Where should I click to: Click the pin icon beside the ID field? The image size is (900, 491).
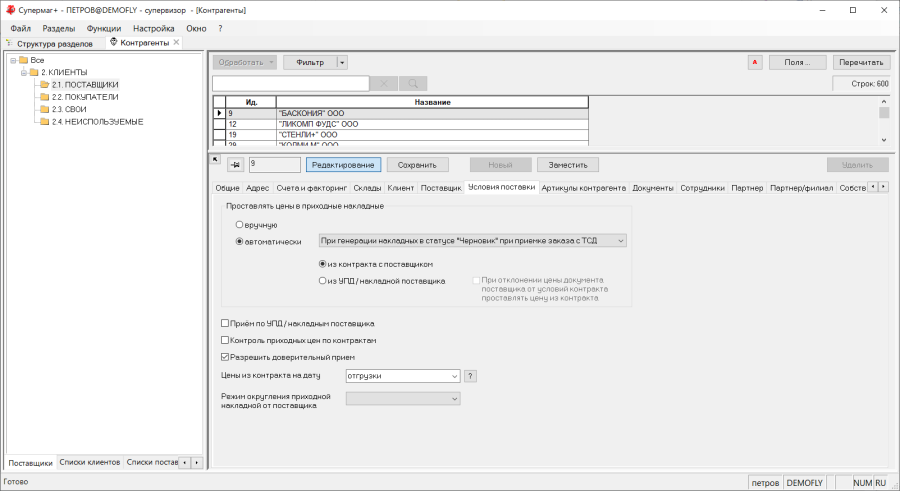235,165
